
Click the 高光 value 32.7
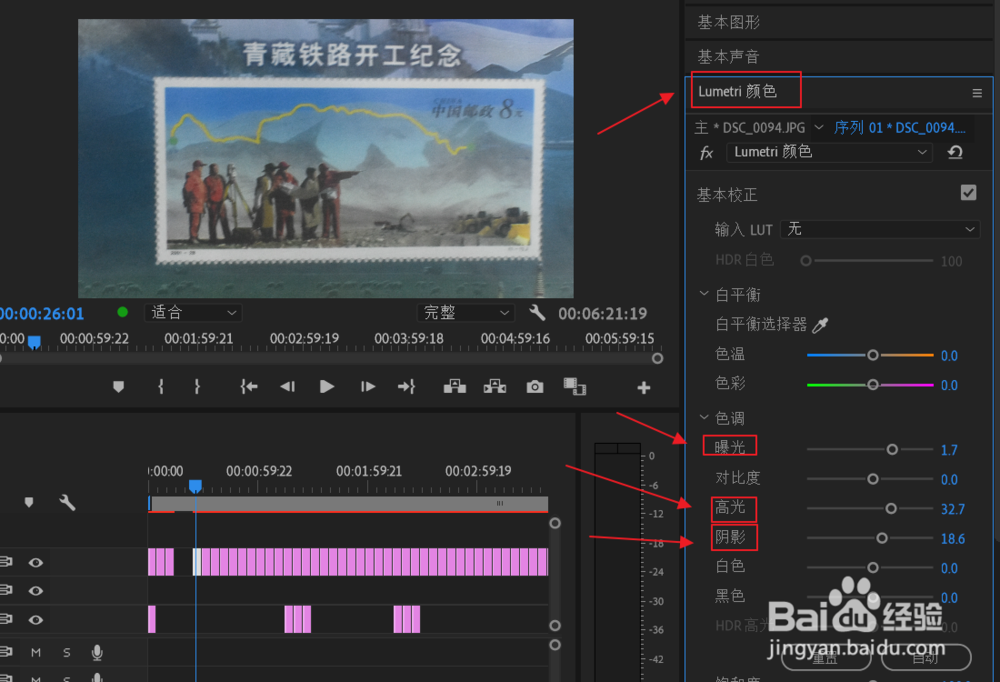[953, 509]
